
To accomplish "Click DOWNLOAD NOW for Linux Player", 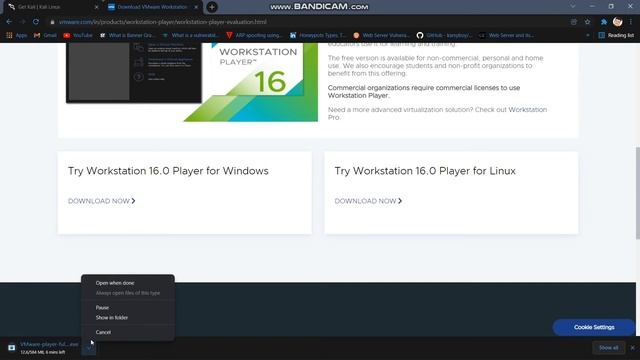I will tap(368, 201).
